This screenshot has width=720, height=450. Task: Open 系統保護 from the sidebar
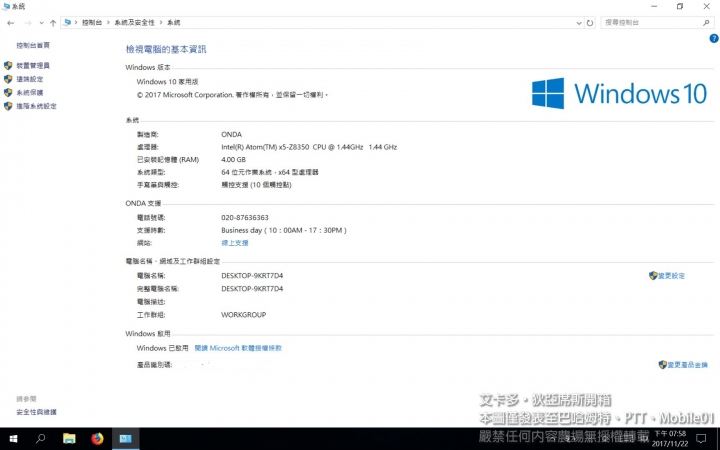[x=30, y=93]
